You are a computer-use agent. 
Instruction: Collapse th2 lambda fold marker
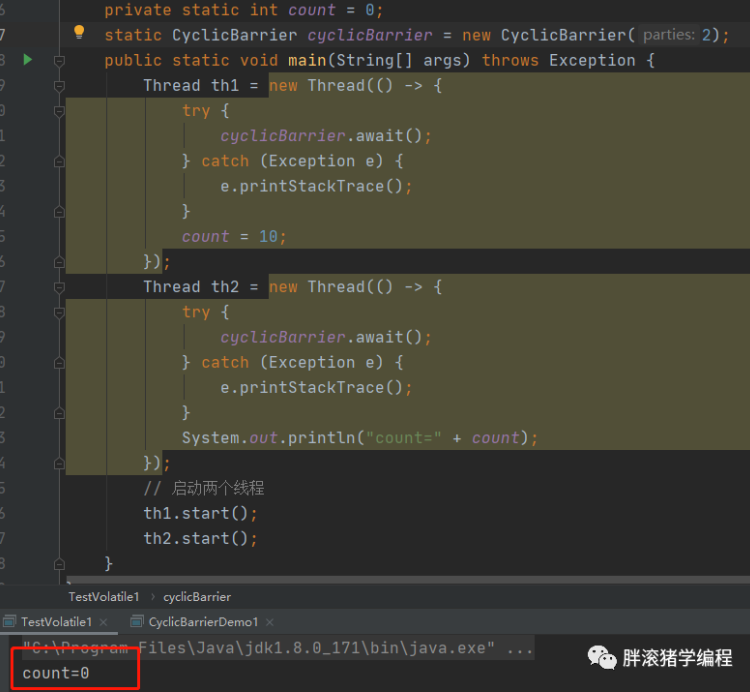[59, 287]
